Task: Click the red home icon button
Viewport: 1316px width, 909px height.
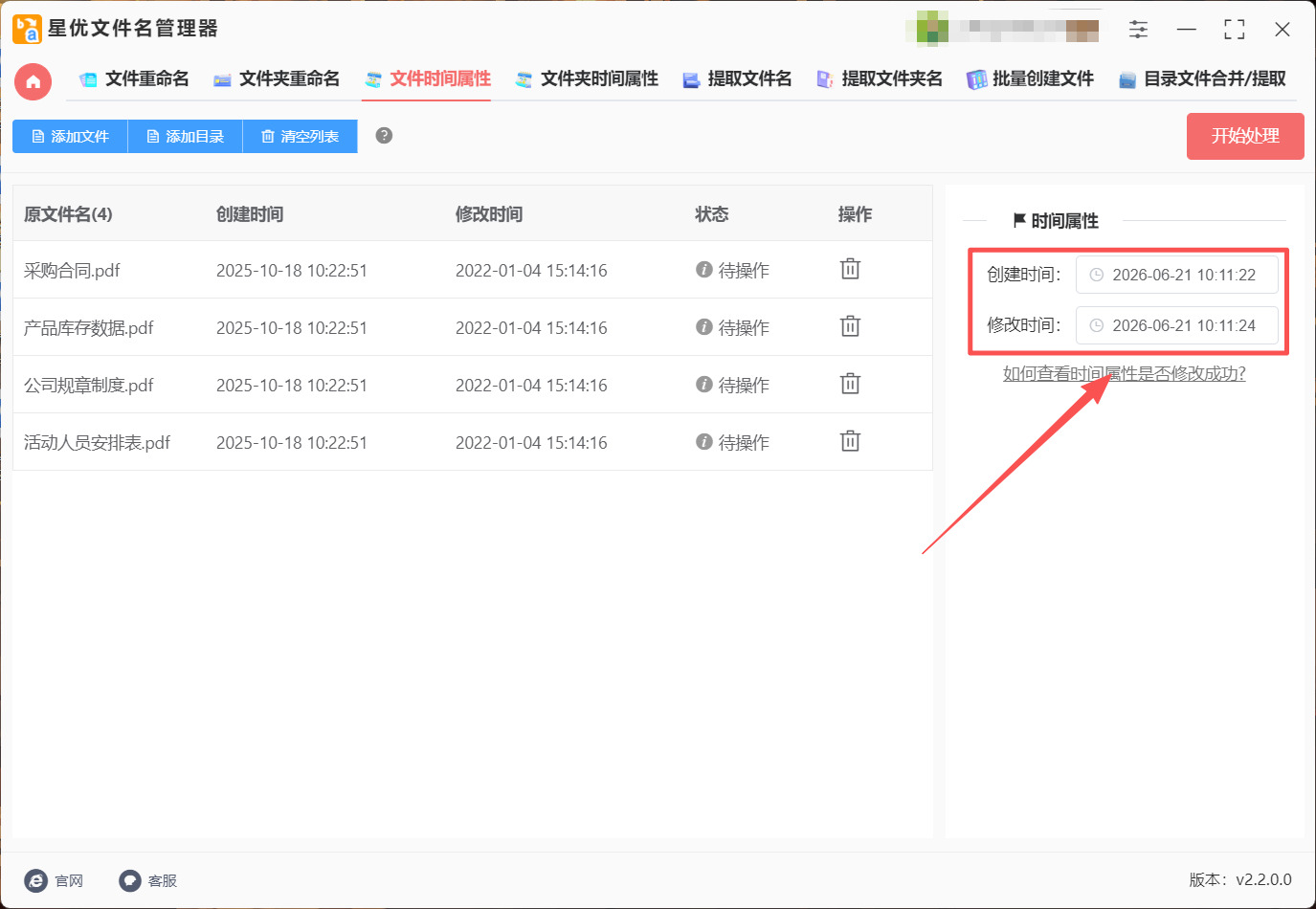Action: 33,81
